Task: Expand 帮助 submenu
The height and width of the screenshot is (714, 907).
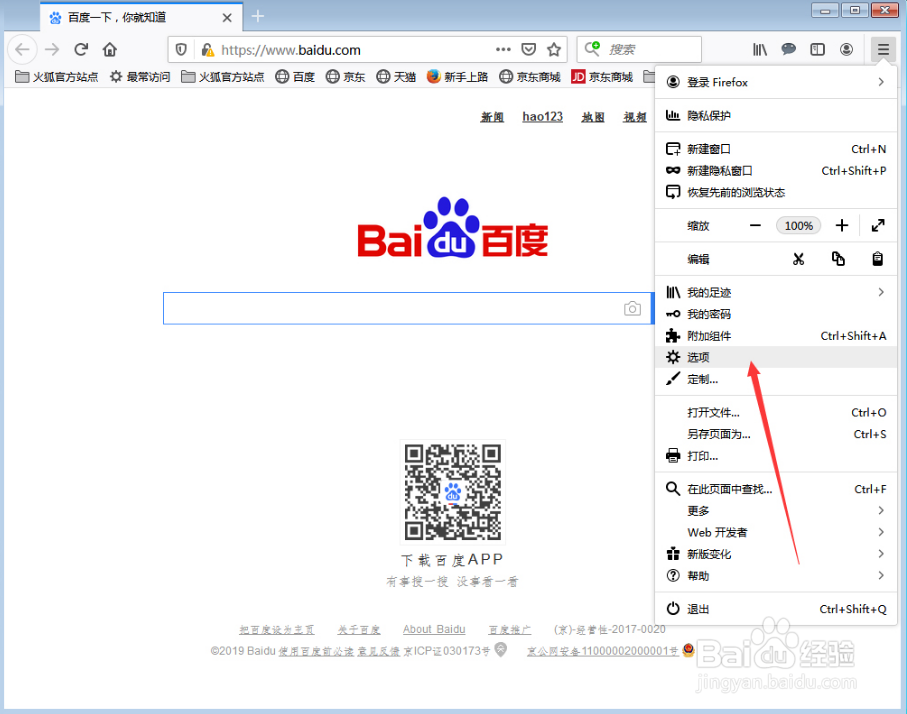Action: pos(776,576)
